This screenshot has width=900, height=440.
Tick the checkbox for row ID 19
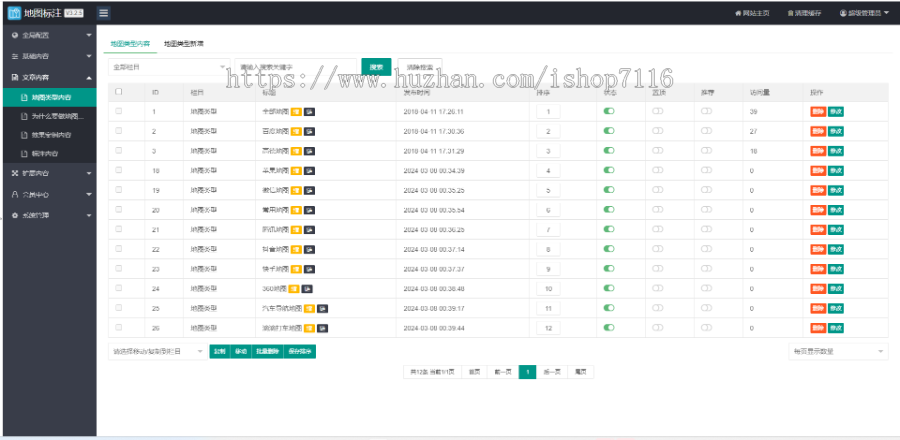tap(119, 190)
